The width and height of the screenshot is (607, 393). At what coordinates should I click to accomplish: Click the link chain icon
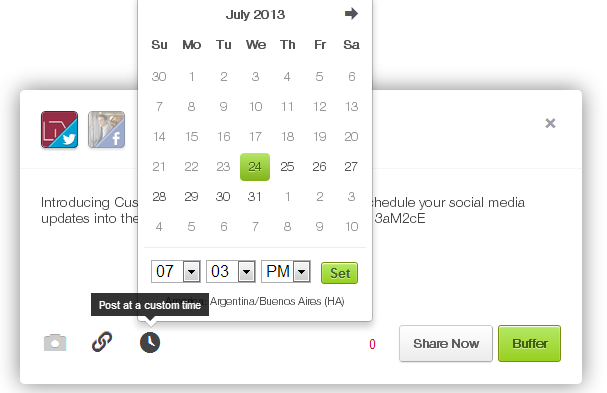pyautogui.click(x=102, y=342)
